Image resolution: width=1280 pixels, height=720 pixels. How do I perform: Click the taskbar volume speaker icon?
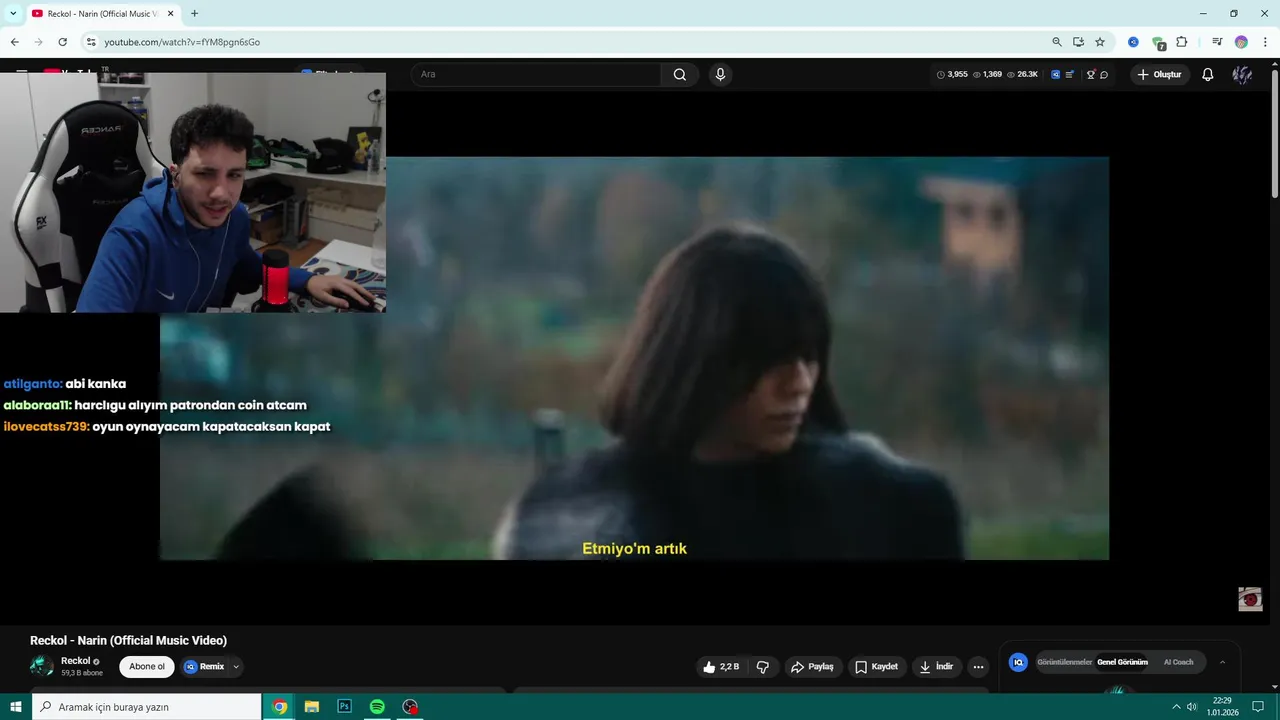(x=1192, y=707)
